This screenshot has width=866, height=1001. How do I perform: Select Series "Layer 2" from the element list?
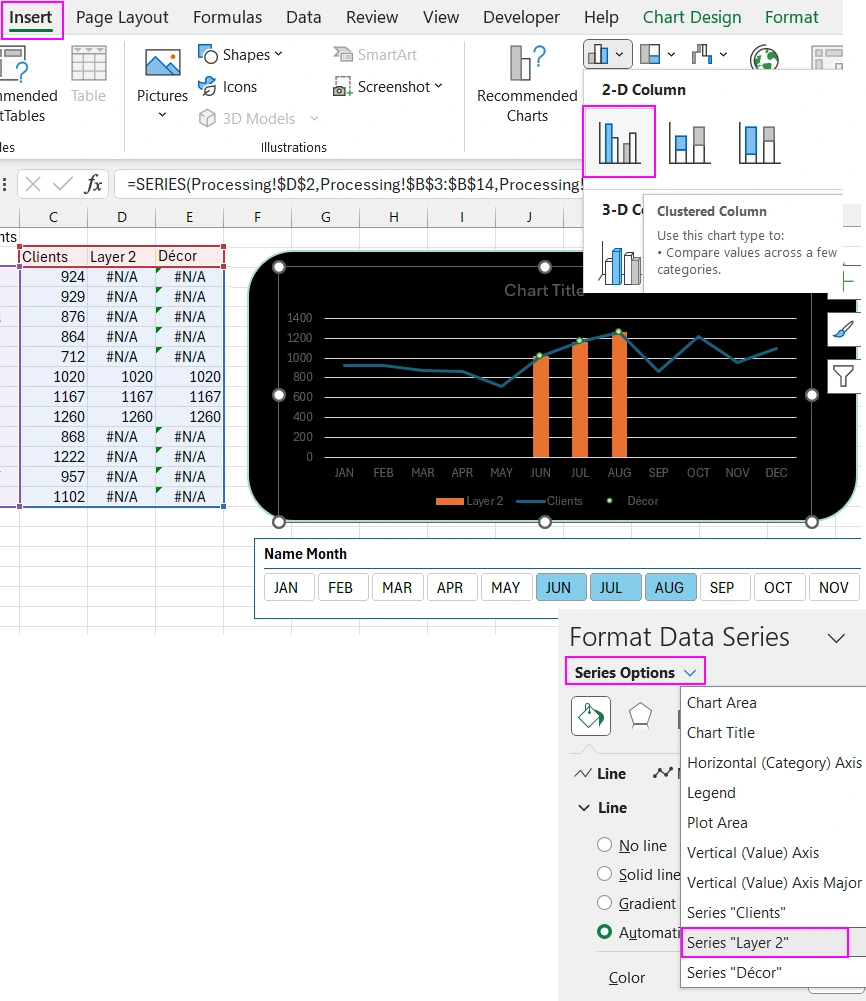click(x=737, y=942)
